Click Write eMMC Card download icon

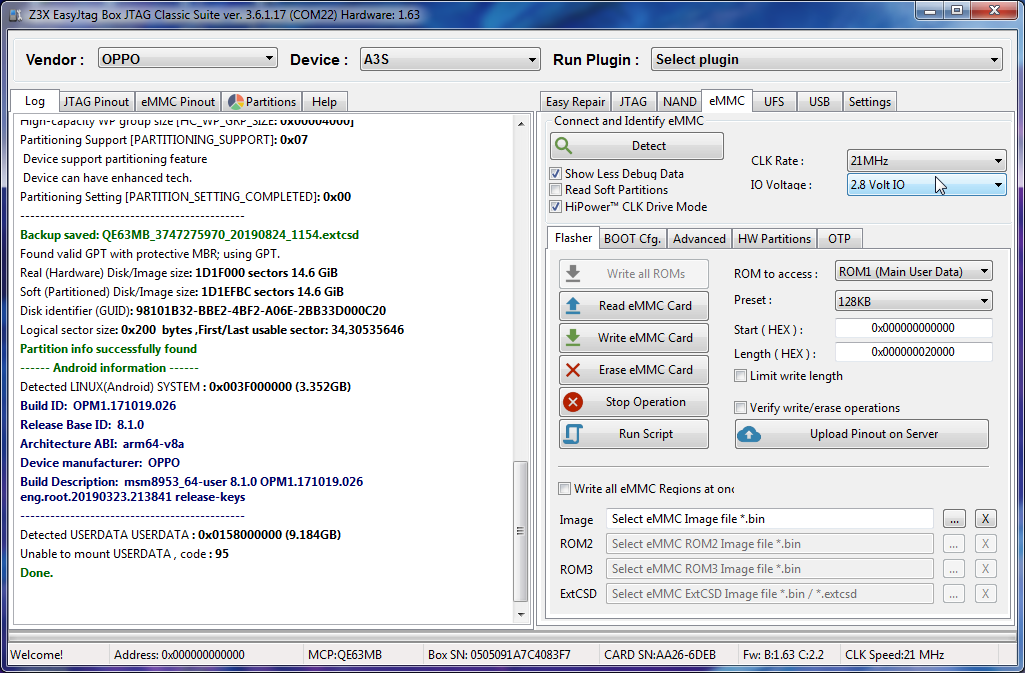tap(573, 338)
